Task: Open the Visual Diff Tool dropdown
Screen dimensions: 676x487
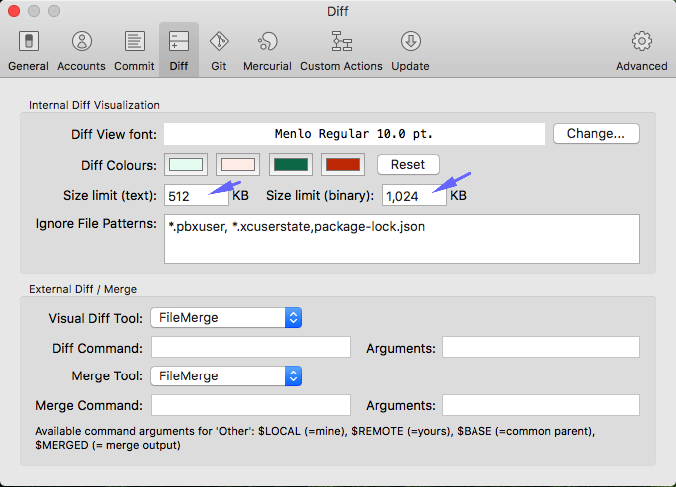Action: 226,318
